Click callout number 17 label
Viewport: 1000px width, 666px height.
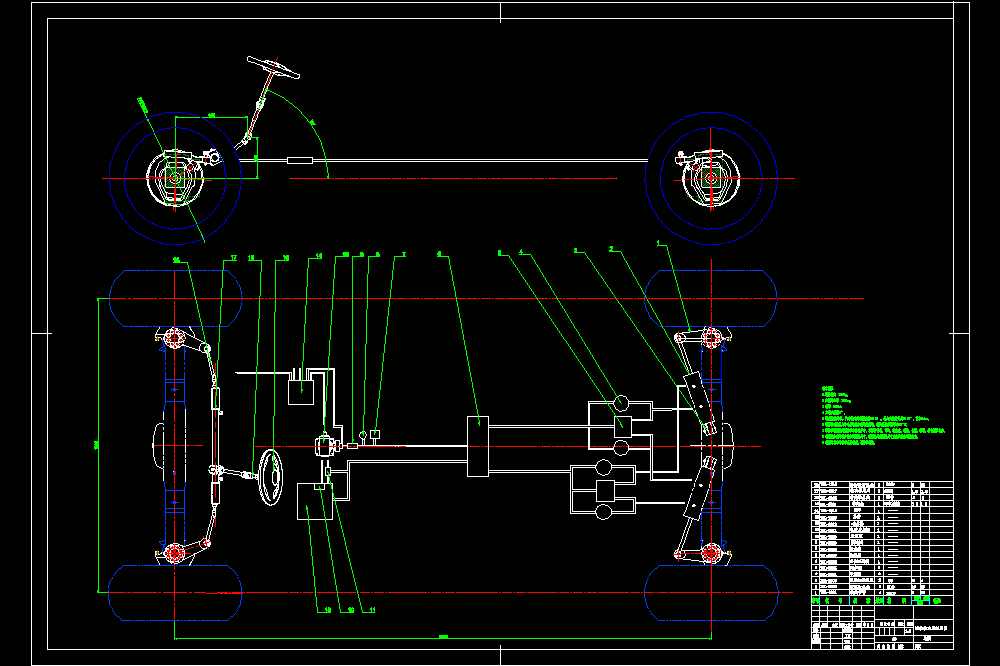[x=233, y=258]
